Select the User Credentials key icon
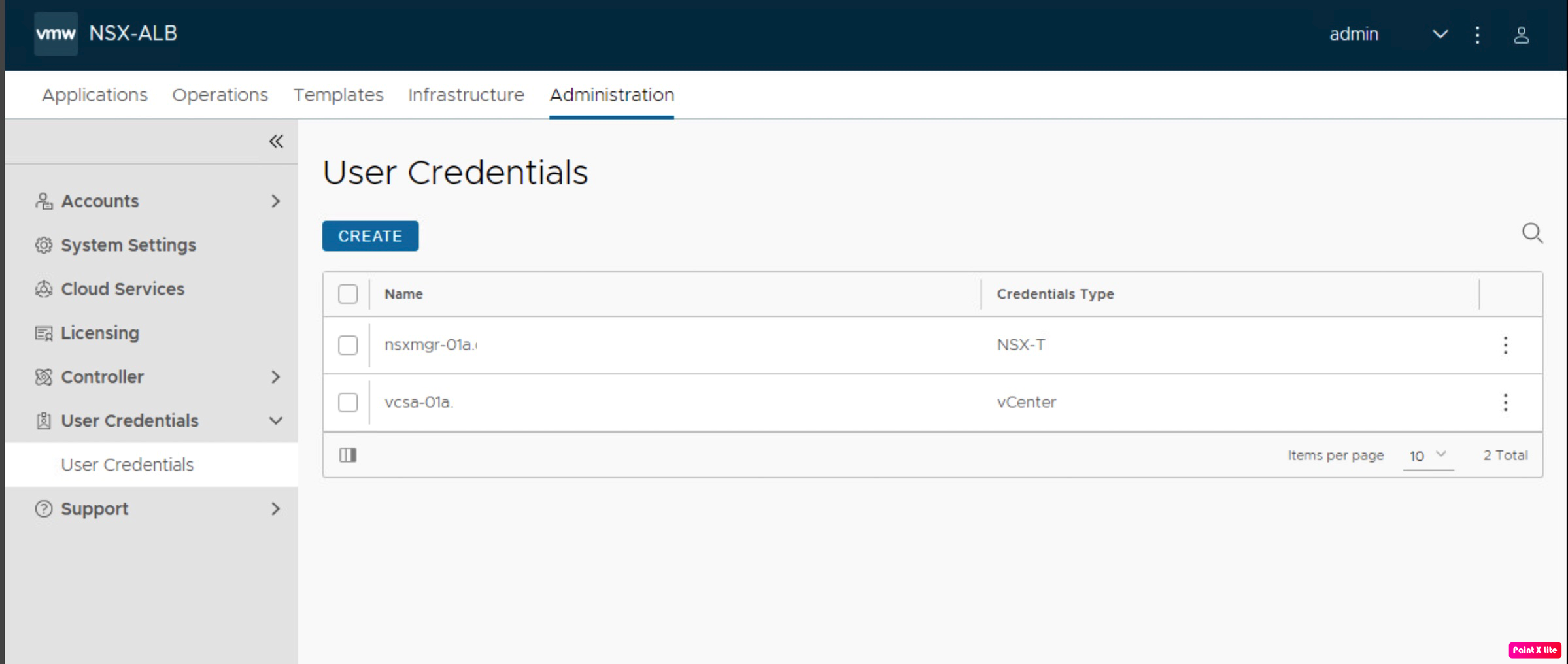The image size is (1568, 664). [43, 420]
